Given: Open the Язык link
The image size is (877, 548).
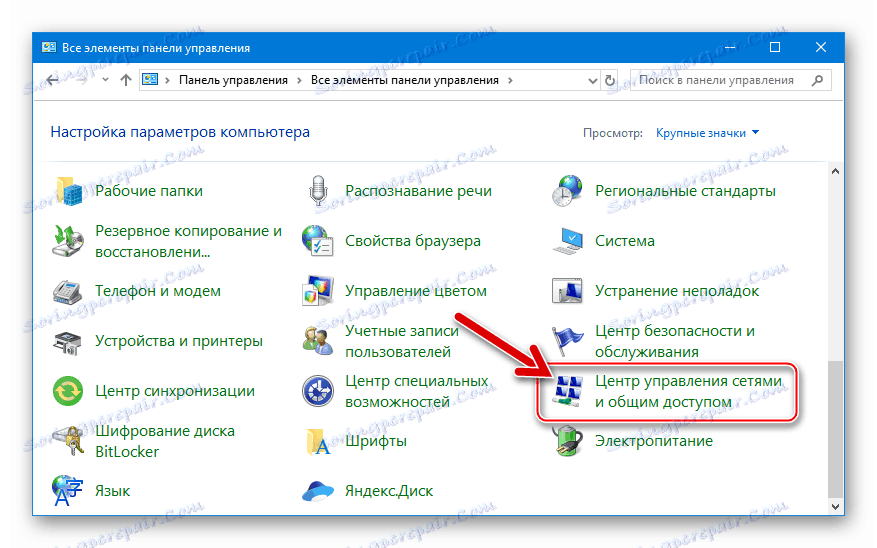Looking at the screenshot, I should click(112, 490).
